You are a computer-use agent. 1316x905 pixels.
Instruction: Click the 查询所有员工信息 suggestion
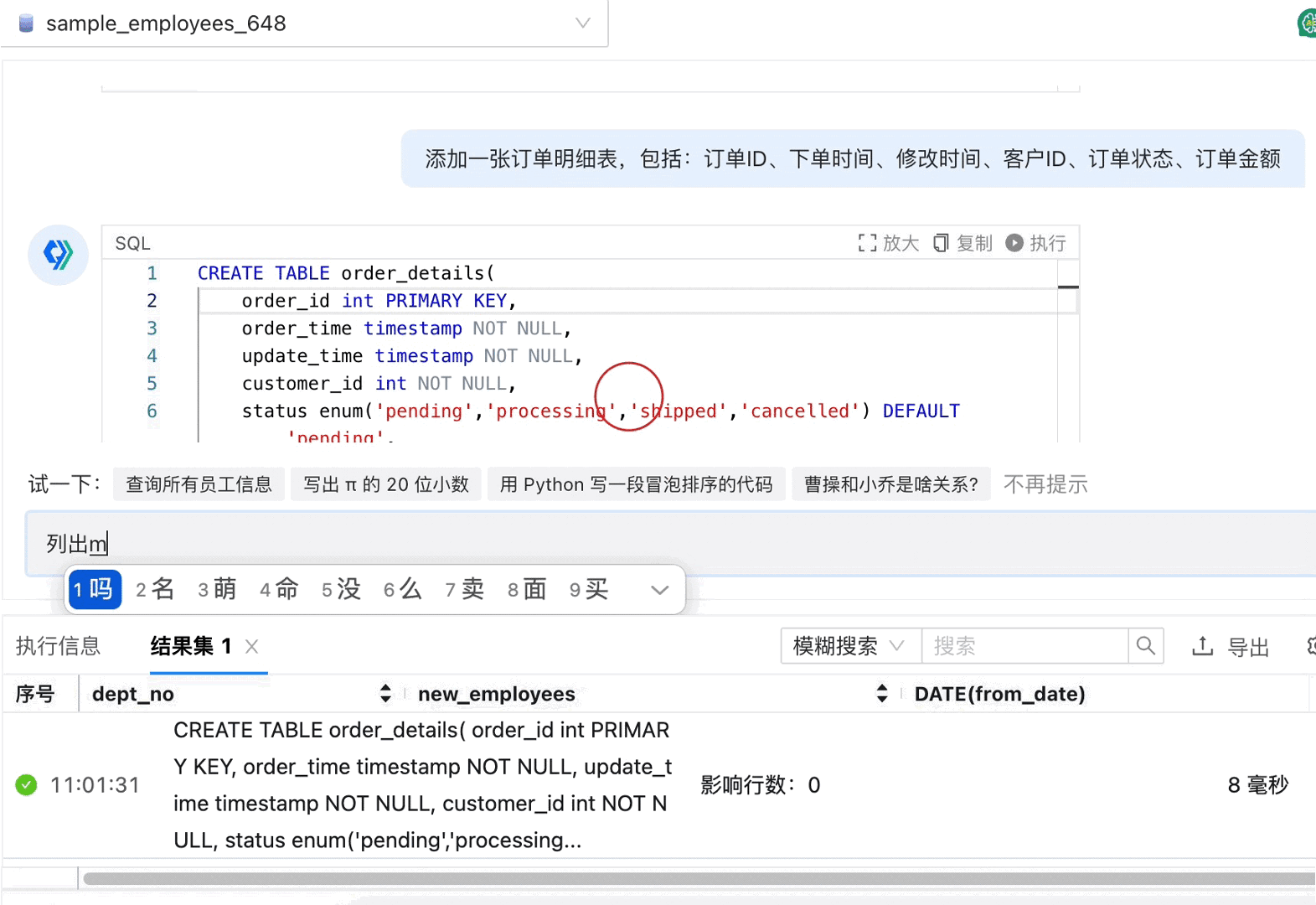199,484
